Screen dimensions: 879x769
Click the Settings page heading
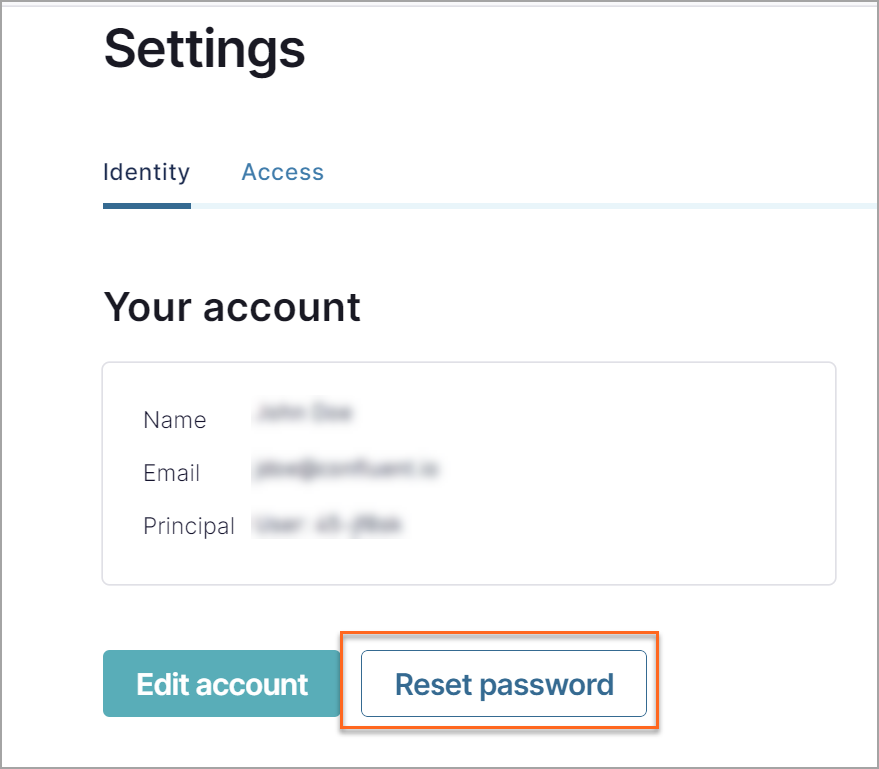(x=204, y=50)
